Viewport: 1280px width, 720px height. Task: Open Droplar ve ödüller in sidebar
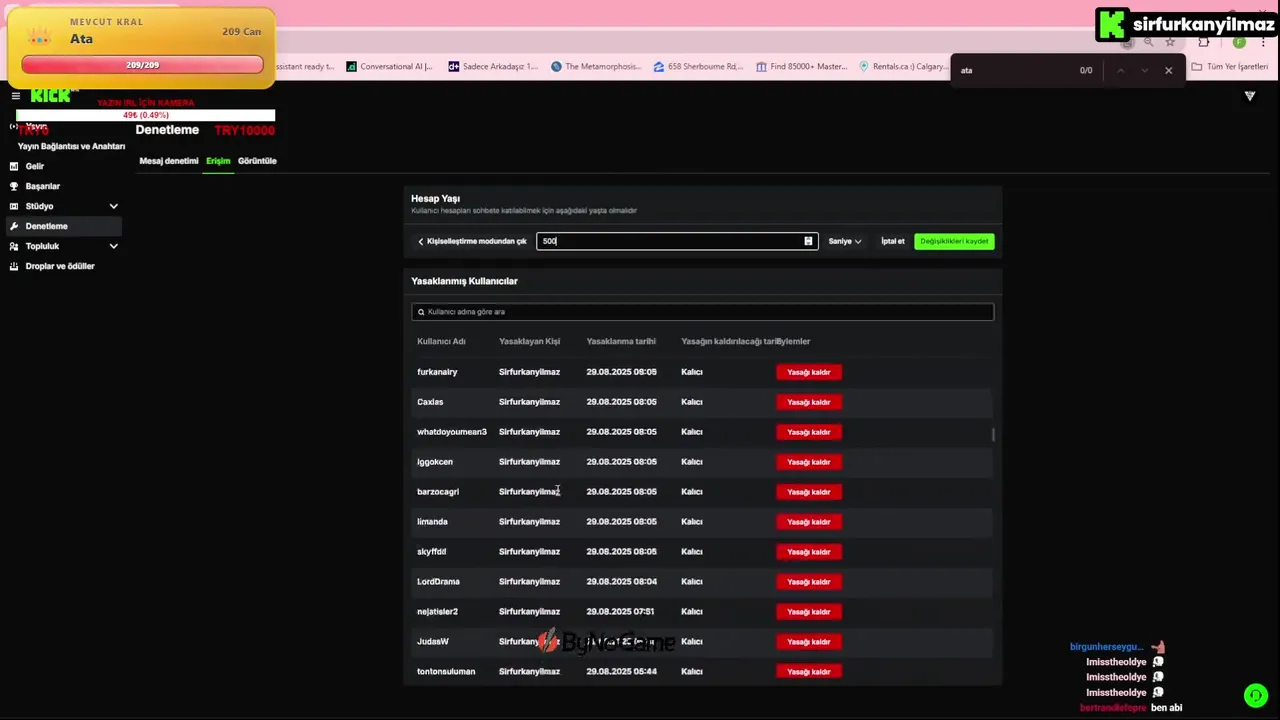[x=60, y=266]
